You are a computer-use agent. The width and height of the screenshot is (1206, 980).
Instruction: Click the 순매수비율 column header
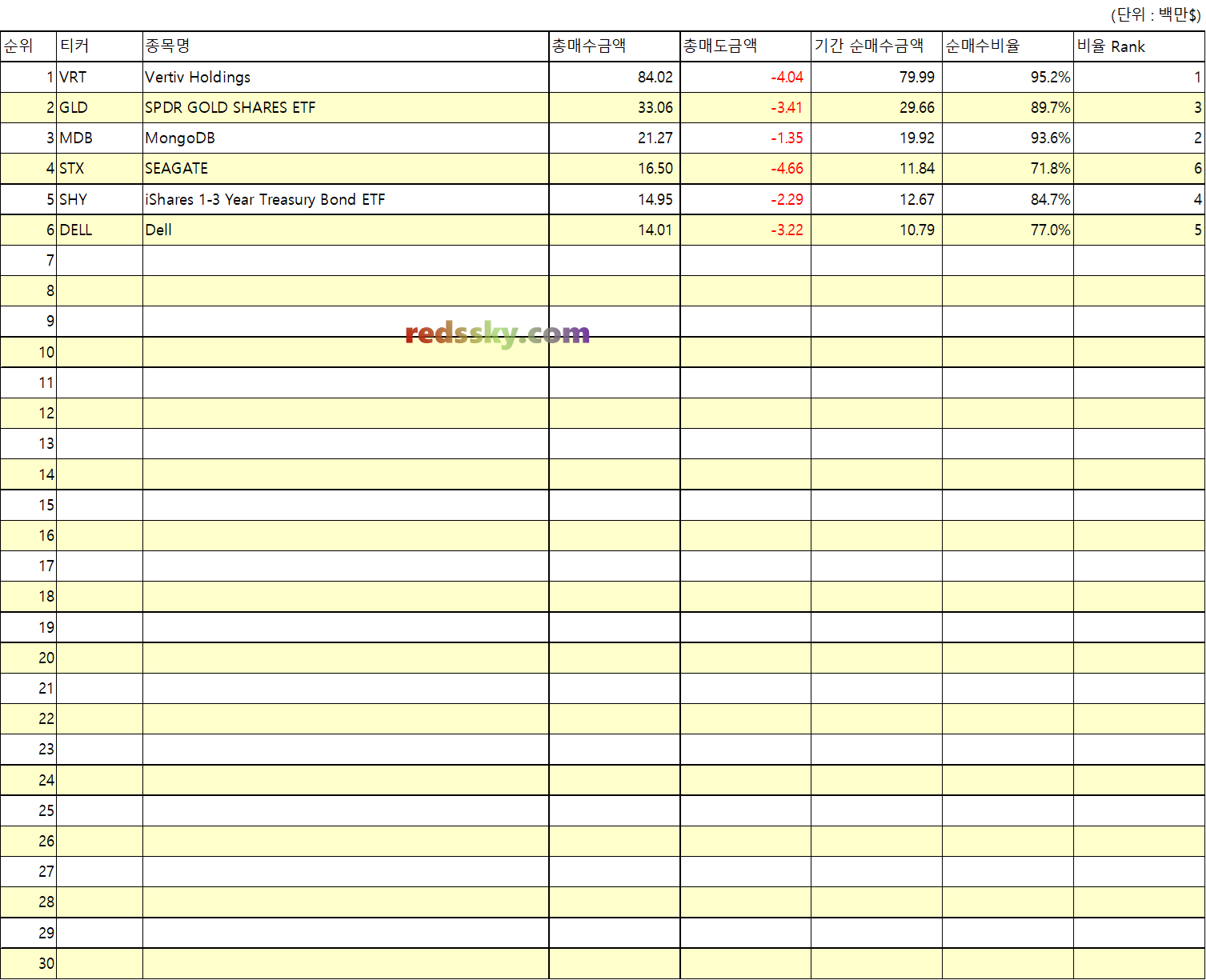coord(1008,46)
